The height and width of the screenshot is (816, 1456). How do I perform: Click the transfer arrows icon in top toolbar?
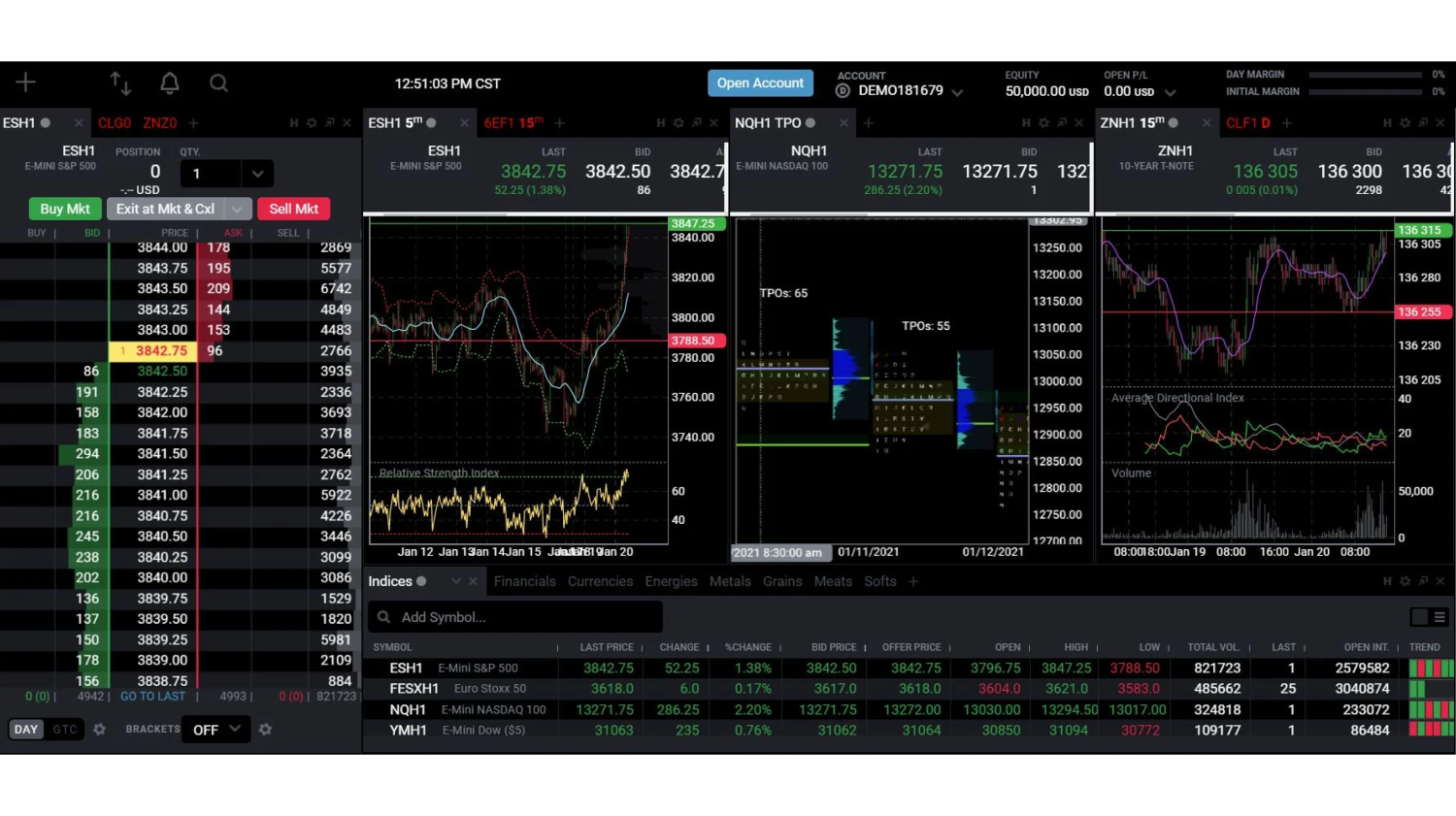120,83
